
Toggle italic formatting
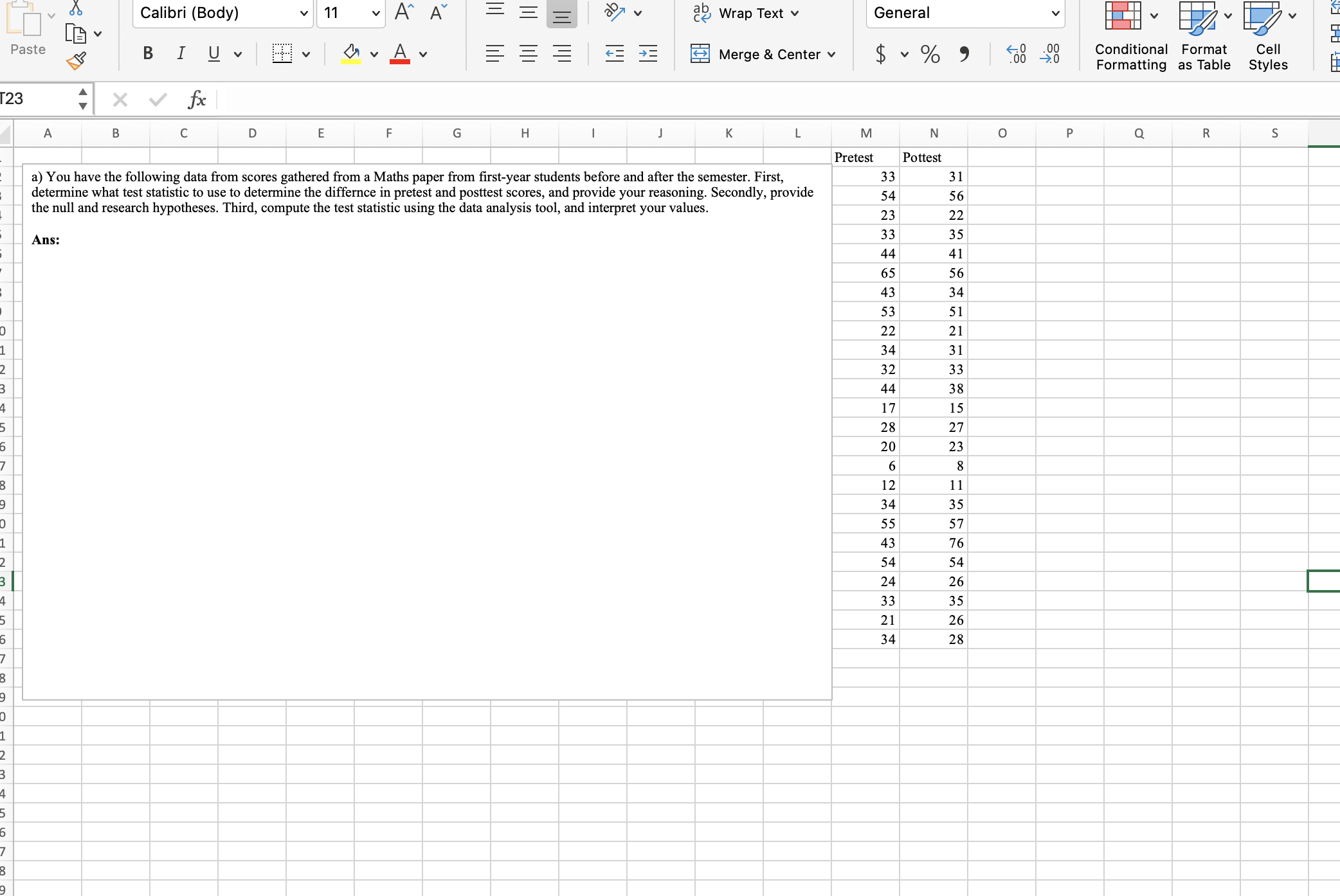coord(181,54)
